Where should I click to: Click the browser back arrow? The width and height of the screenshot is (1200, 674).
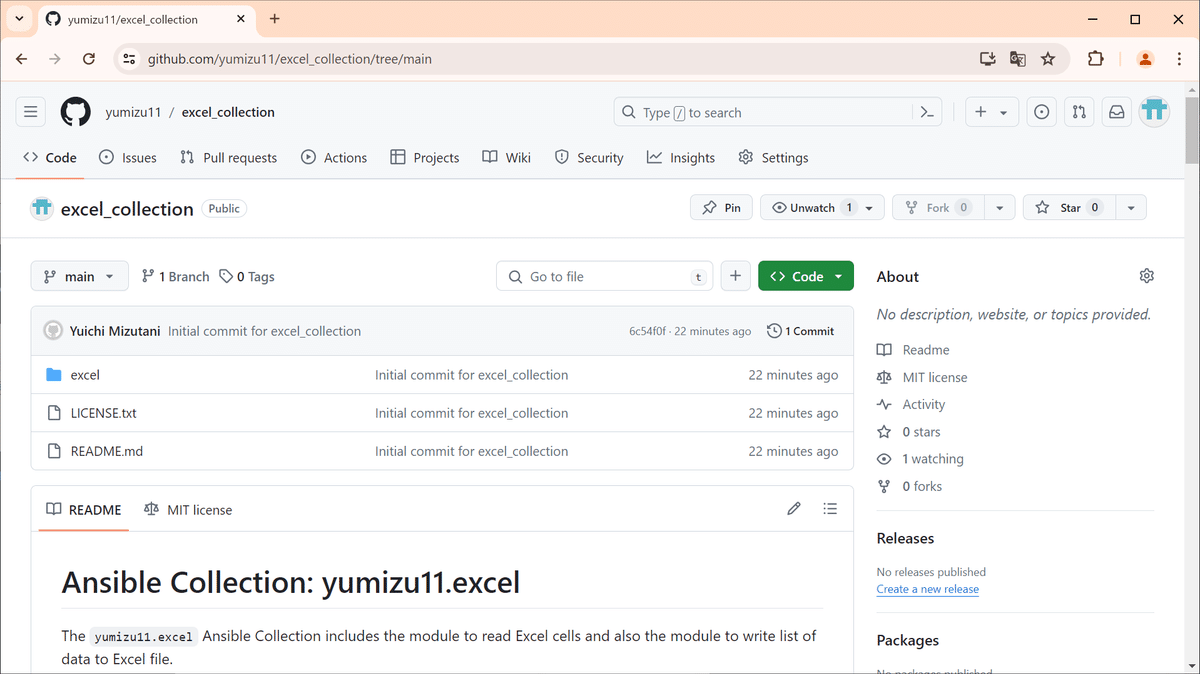pyautogui.click(x=22, y=59)
